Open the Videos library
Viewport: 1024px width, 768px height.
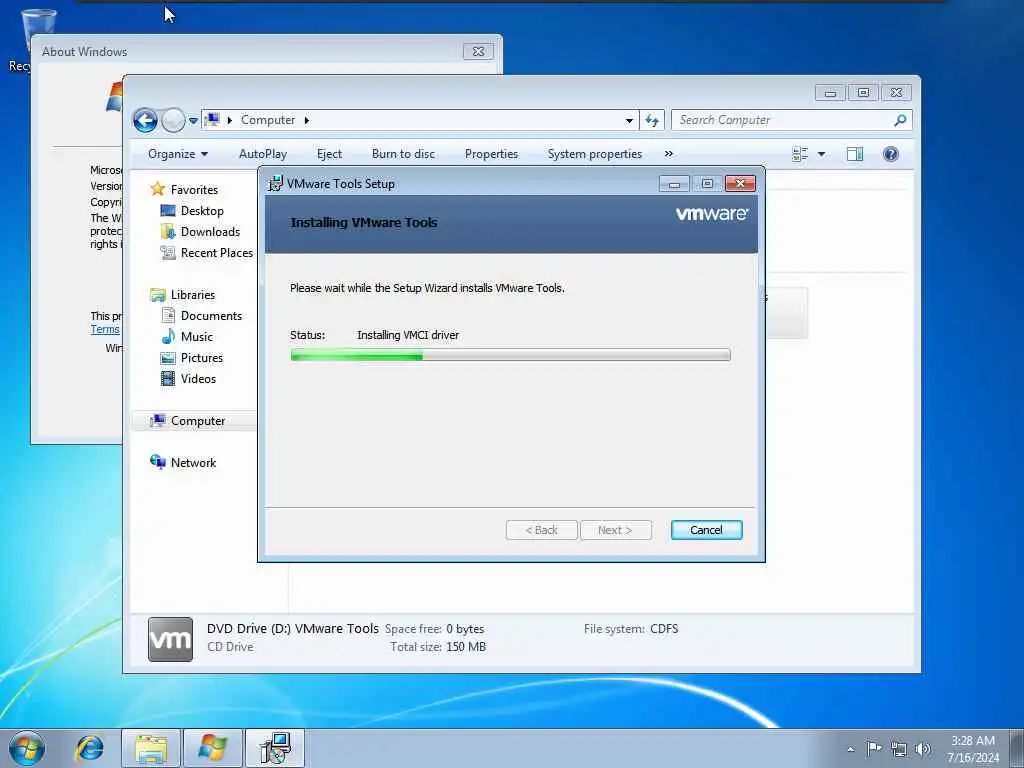click(198, 379)
